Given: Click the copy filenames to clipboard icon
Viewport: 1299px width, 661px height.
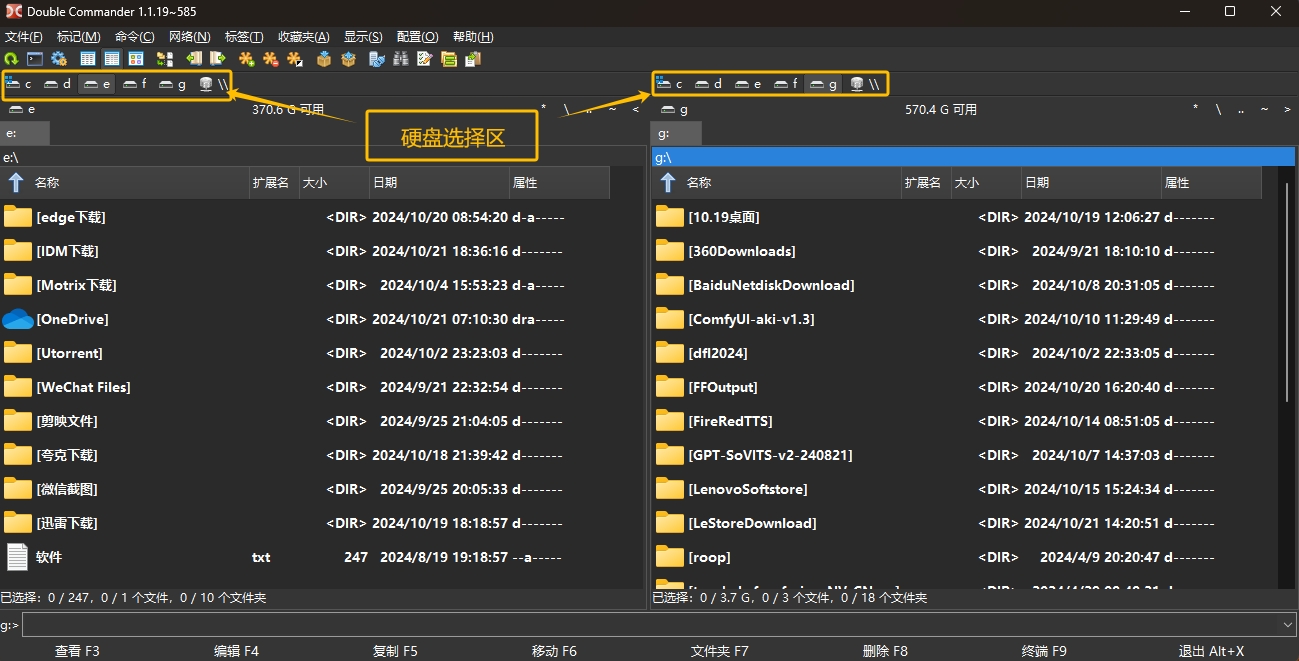Looking at the screenshot, I should click(473, 59).
